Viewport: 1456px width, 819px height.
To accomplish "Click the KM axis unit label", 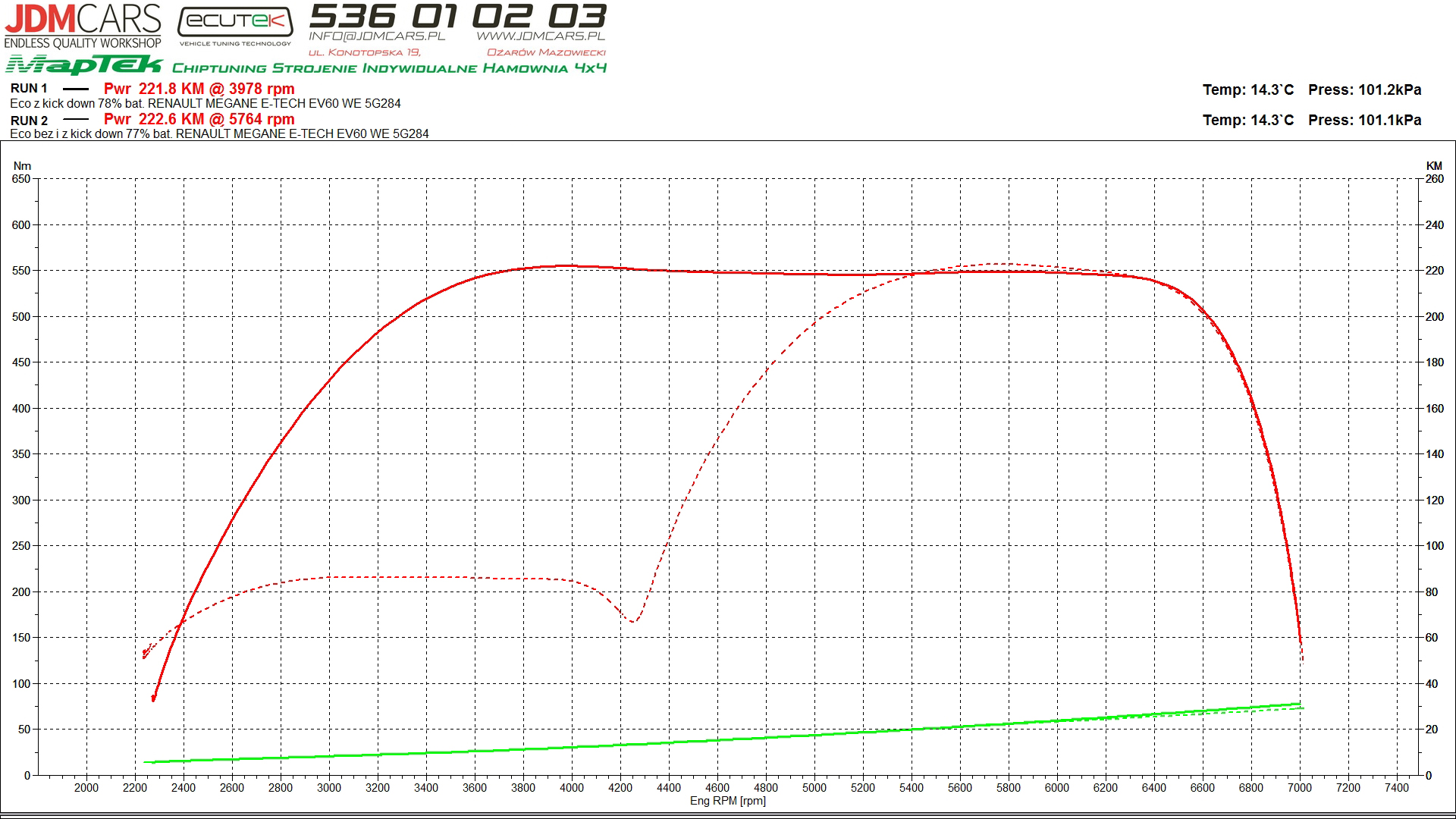I will (1433, 166).
